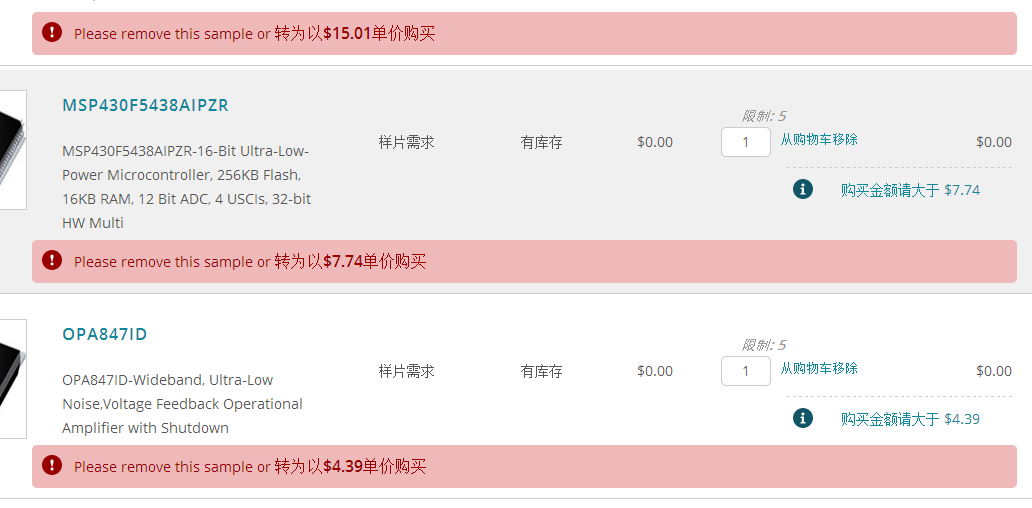Click the MSP430F5438AIPZR quantity field

(745, 142)
